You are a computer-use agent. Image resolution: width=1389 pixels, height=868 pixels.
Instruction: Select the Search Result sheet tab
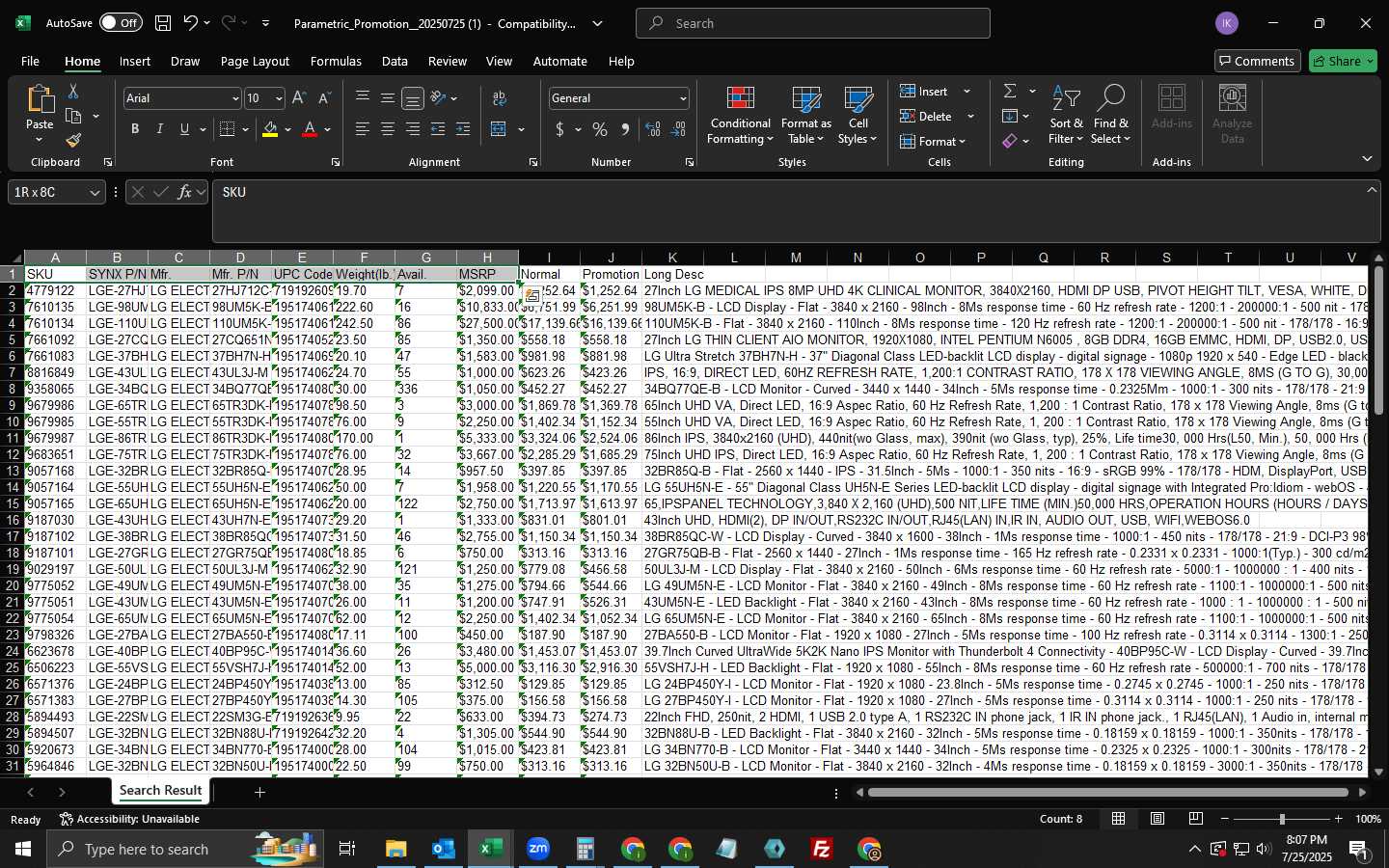pos(160,791)
